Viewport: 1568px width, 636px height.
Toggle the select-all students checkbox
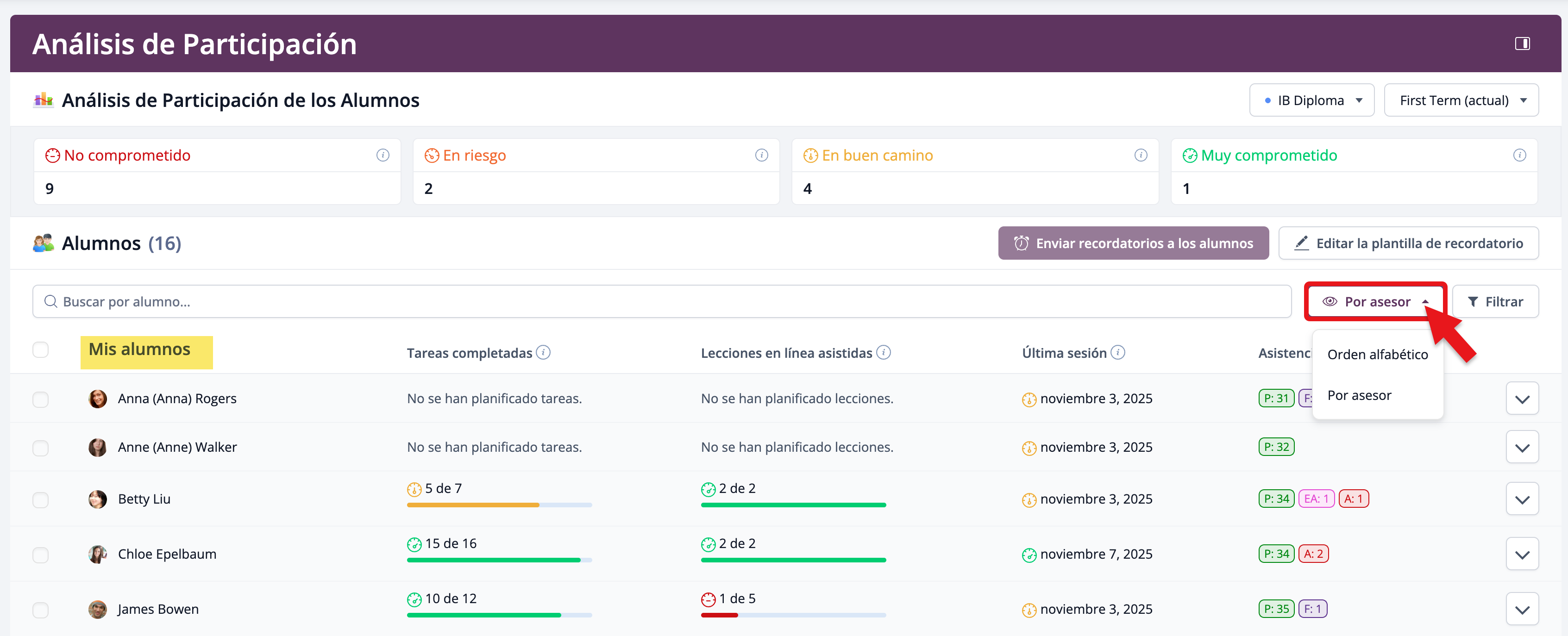tap(40, 350)
